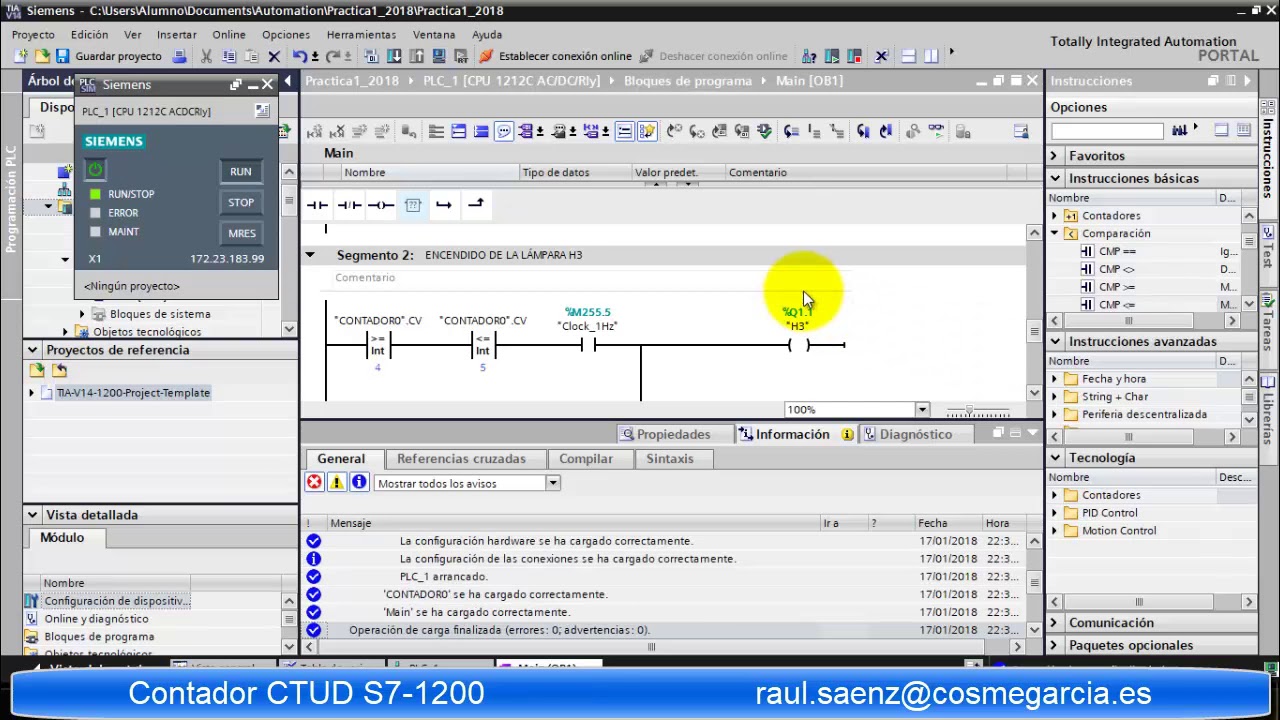Click the print icon in main toolbar
The image size is (1280, 720).
point(180,56)
